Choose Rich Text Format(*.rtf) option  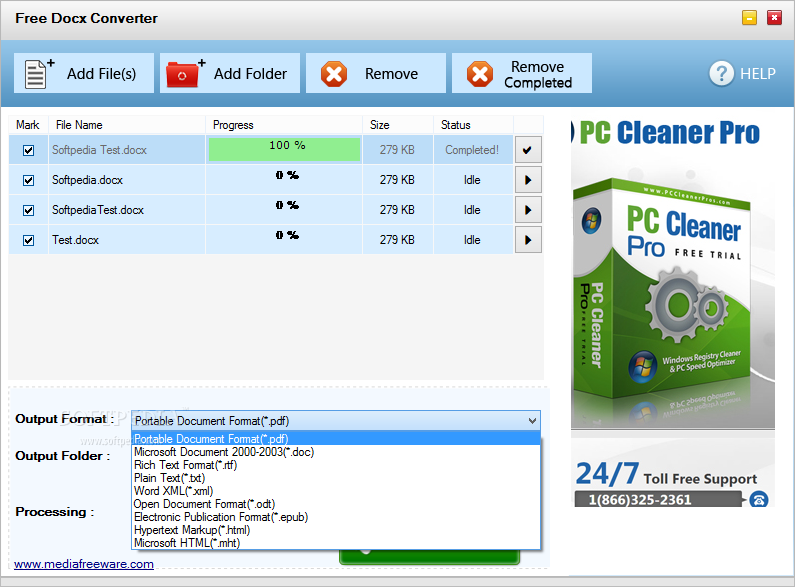click(x=336, y=465)
